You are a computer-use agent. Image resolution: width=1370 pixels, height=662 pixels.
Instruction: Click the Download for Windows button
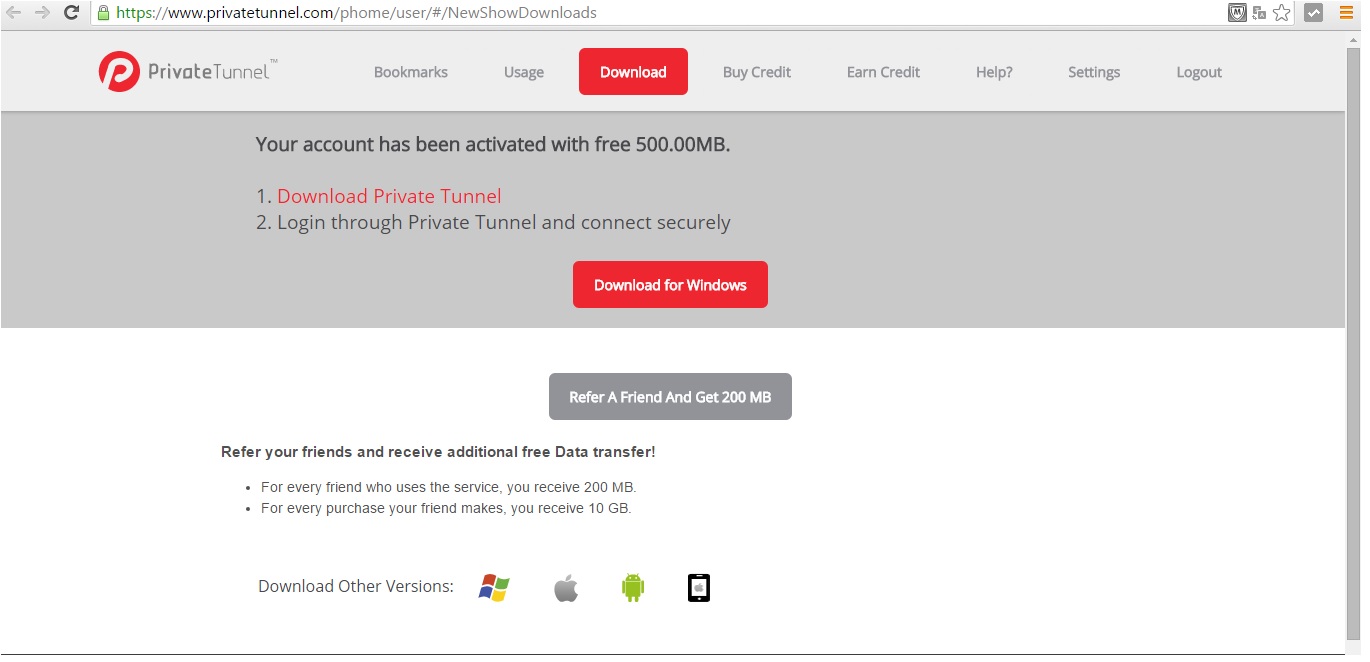(x=670, y=285)
